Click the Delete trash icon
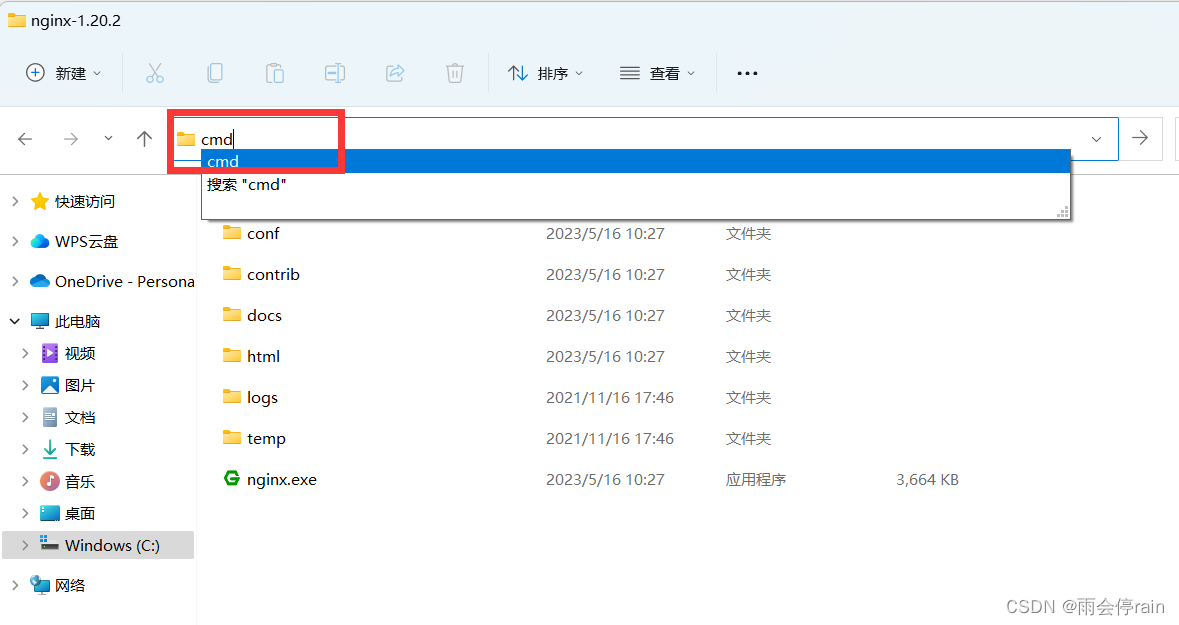The image size is (1179, 625). click(x=455, y=73)
